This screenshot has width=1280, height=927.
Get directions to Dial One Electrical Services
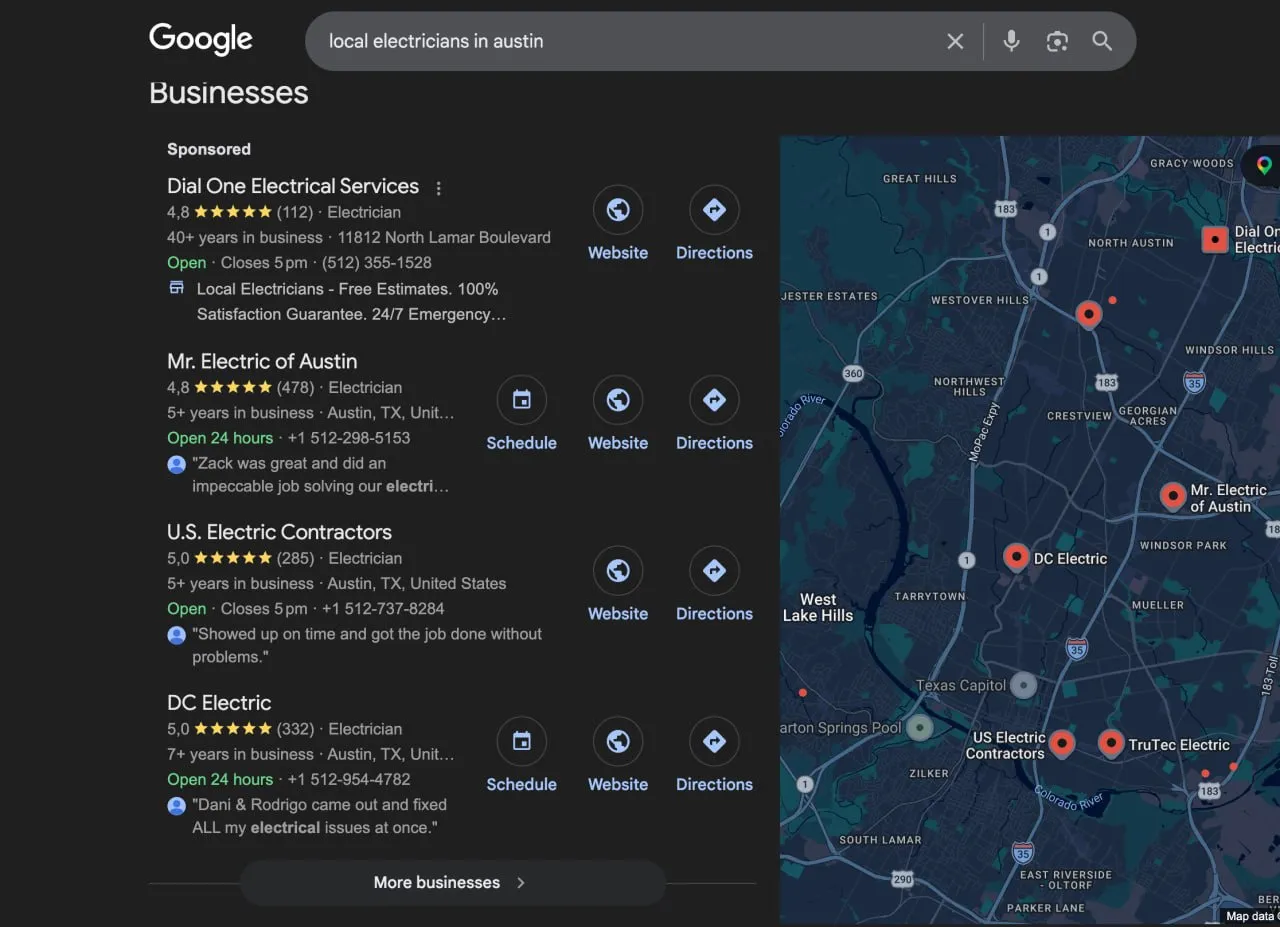pos(714,224)
